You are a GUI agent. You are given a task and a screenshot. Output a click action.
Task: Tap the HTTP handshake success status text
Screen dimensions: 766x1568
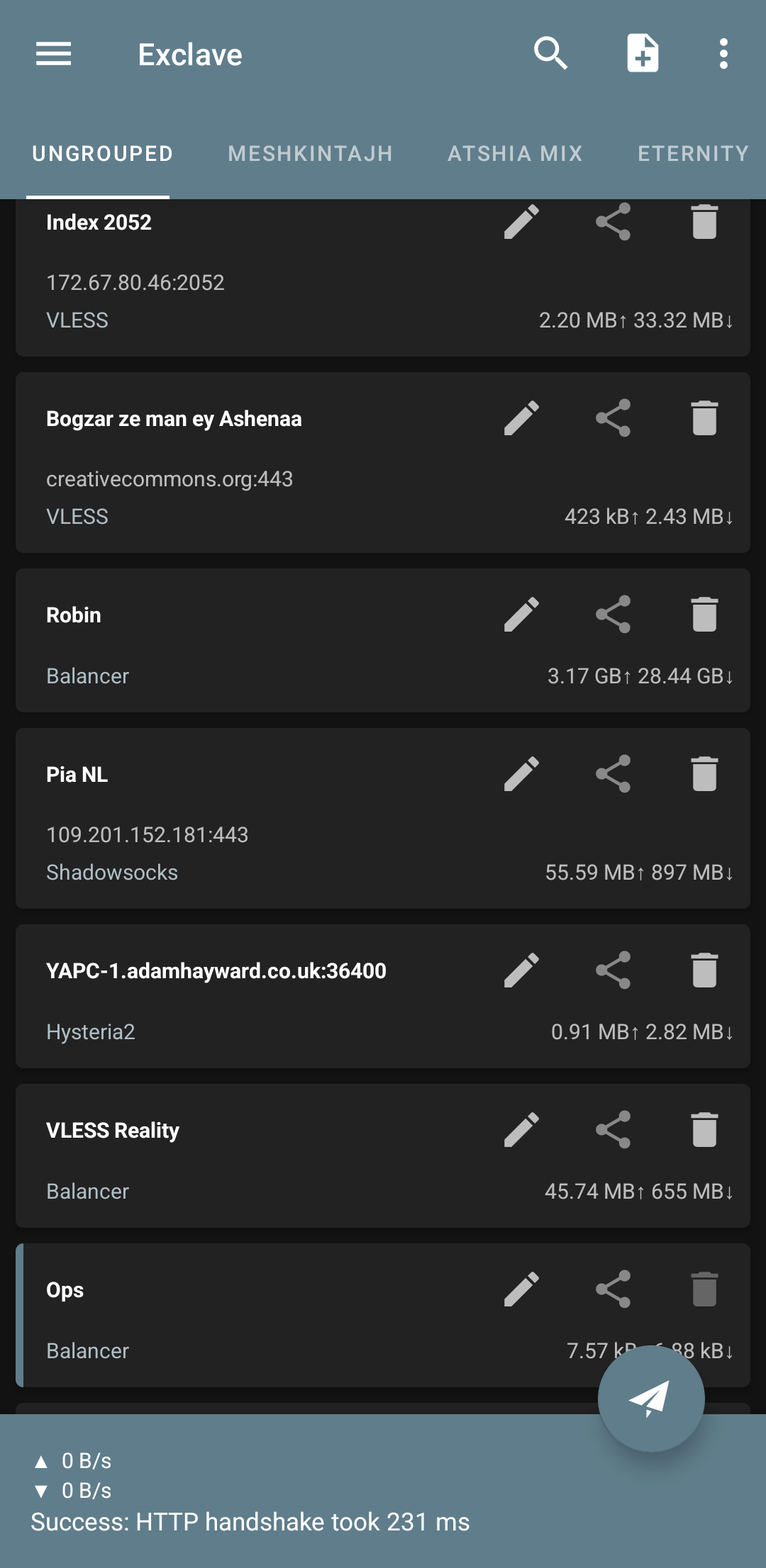pos(250,1522)
